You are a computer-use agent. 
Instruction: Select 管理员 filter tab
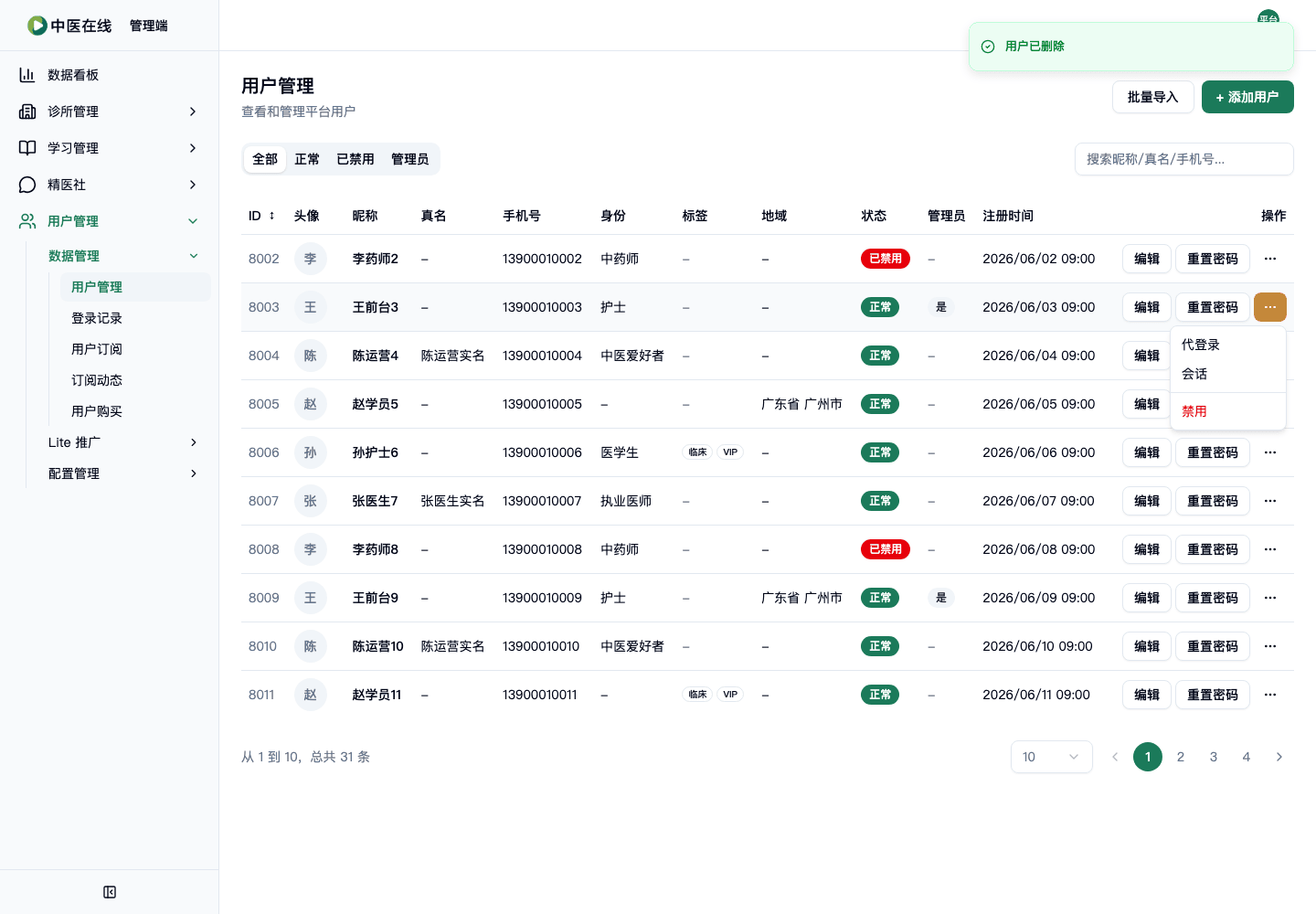coord(410,159)
